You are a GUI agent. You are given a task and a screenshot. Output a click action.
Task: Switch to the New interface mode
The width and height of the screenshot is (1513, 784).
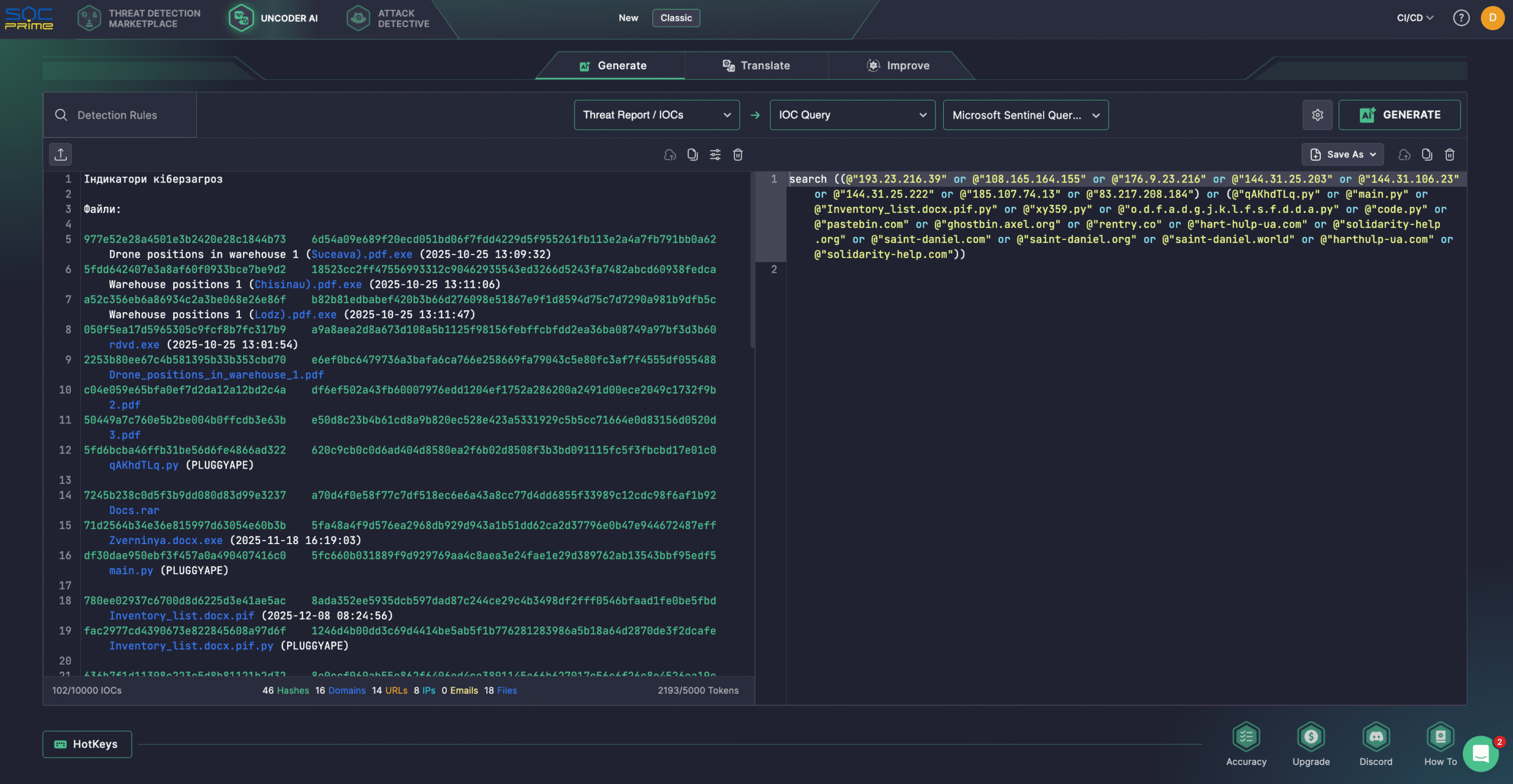628,18
